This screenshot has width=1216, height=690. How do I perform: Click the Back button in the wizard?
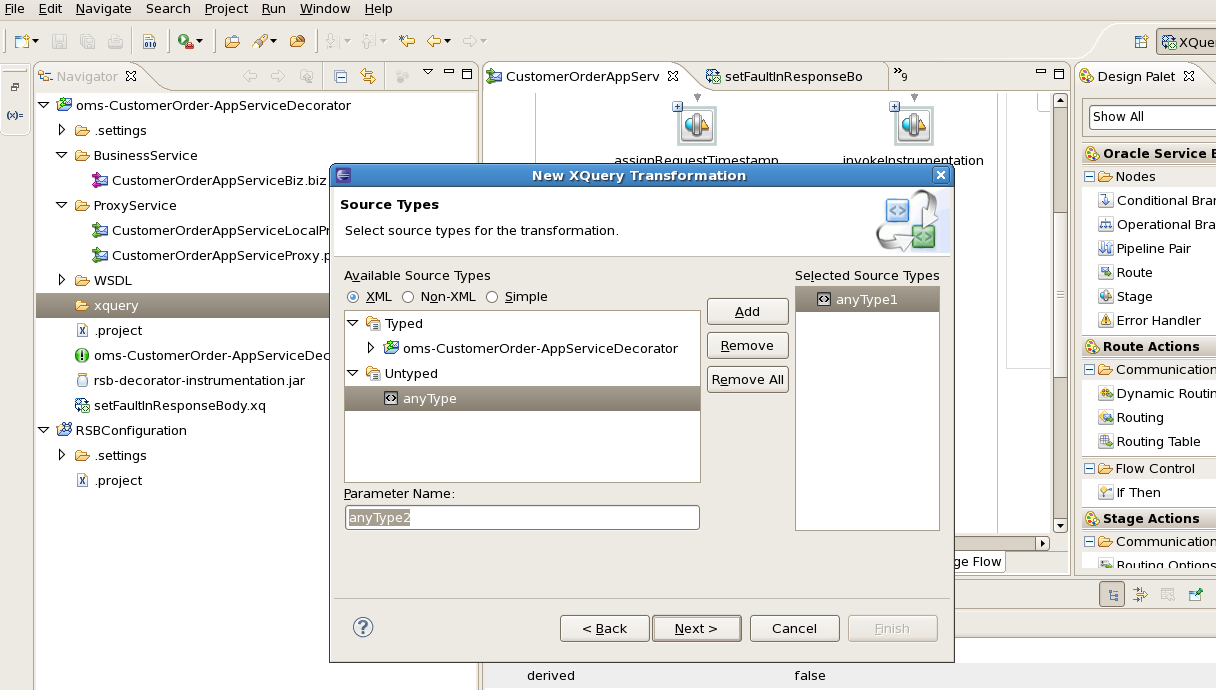pos(604,628)
